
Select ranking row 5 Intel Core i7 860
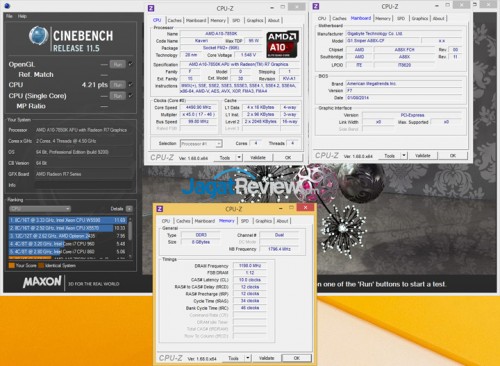click(68, 252)
